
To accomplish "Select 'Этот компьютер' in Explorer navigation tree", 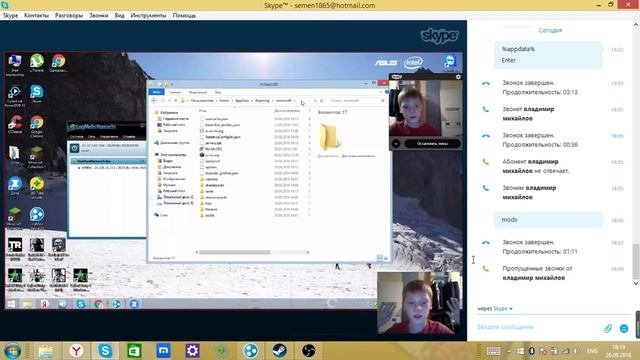I will [173, 155].
